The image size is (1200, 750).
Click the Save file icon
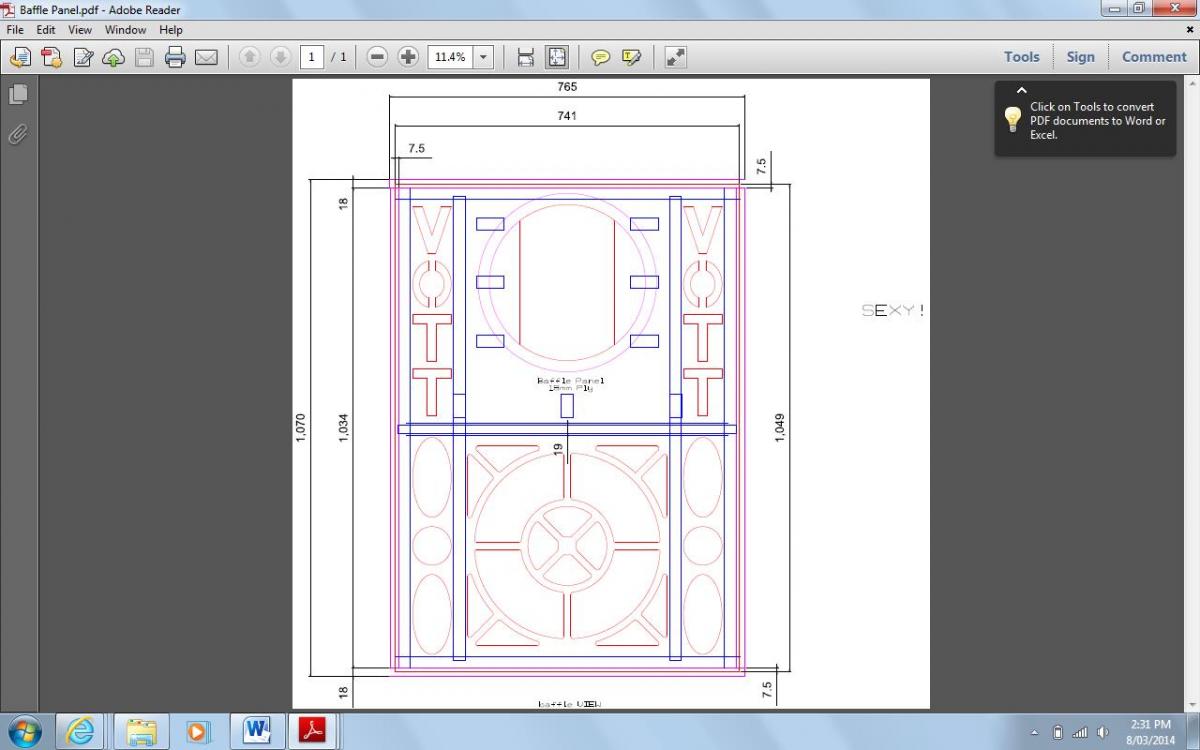click(x=144, y=57)
